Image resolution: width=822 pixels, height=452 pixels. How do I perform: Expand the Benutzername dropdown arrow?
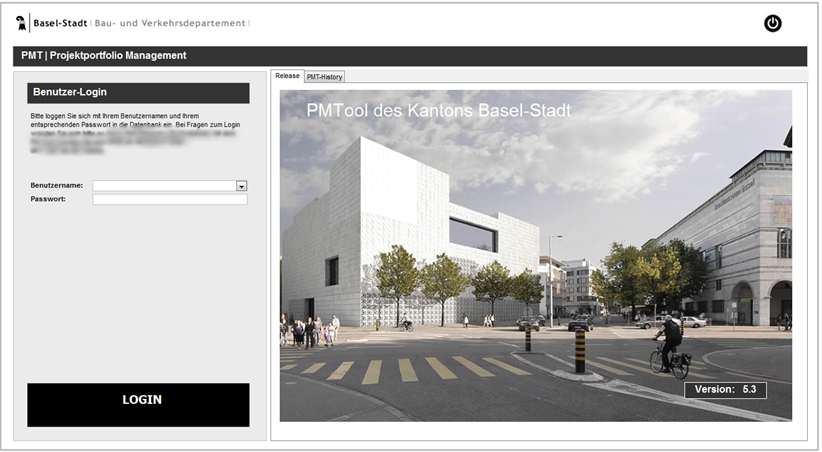[x=241, y=186]
